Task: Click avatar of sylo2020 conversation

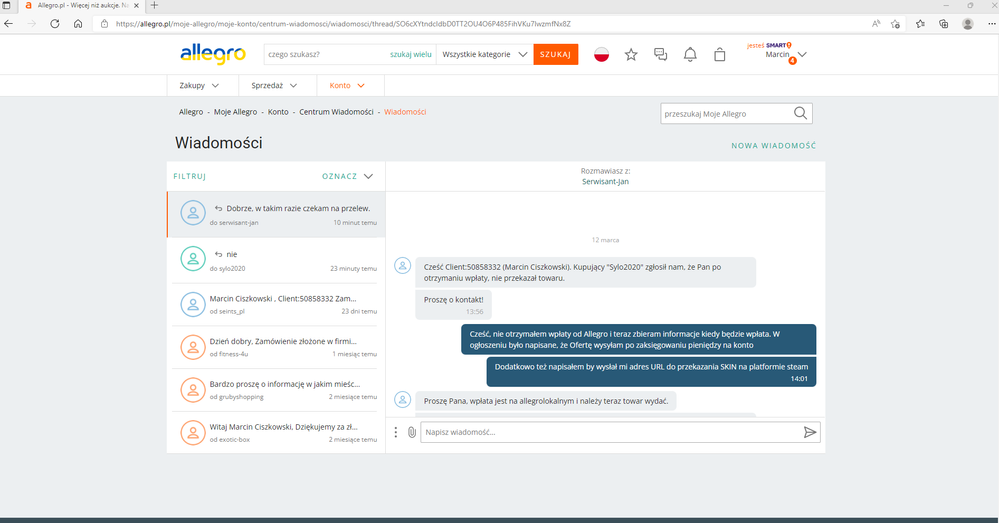Action: pyautogui.click(x=192, y=259)
